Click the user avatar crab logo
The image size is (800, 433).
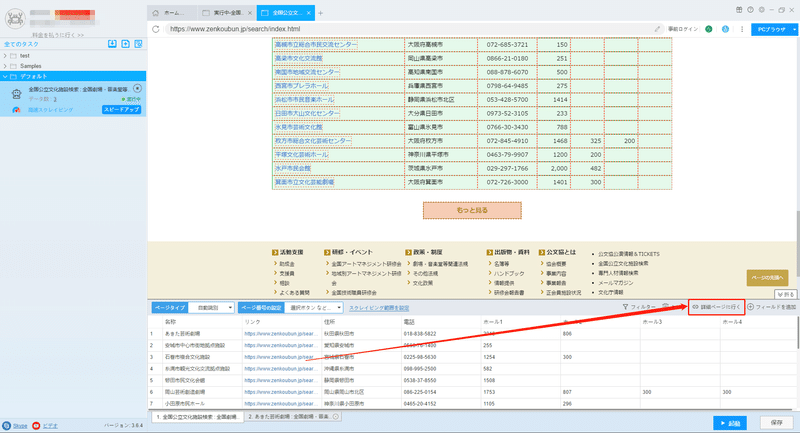click(15, 18)
